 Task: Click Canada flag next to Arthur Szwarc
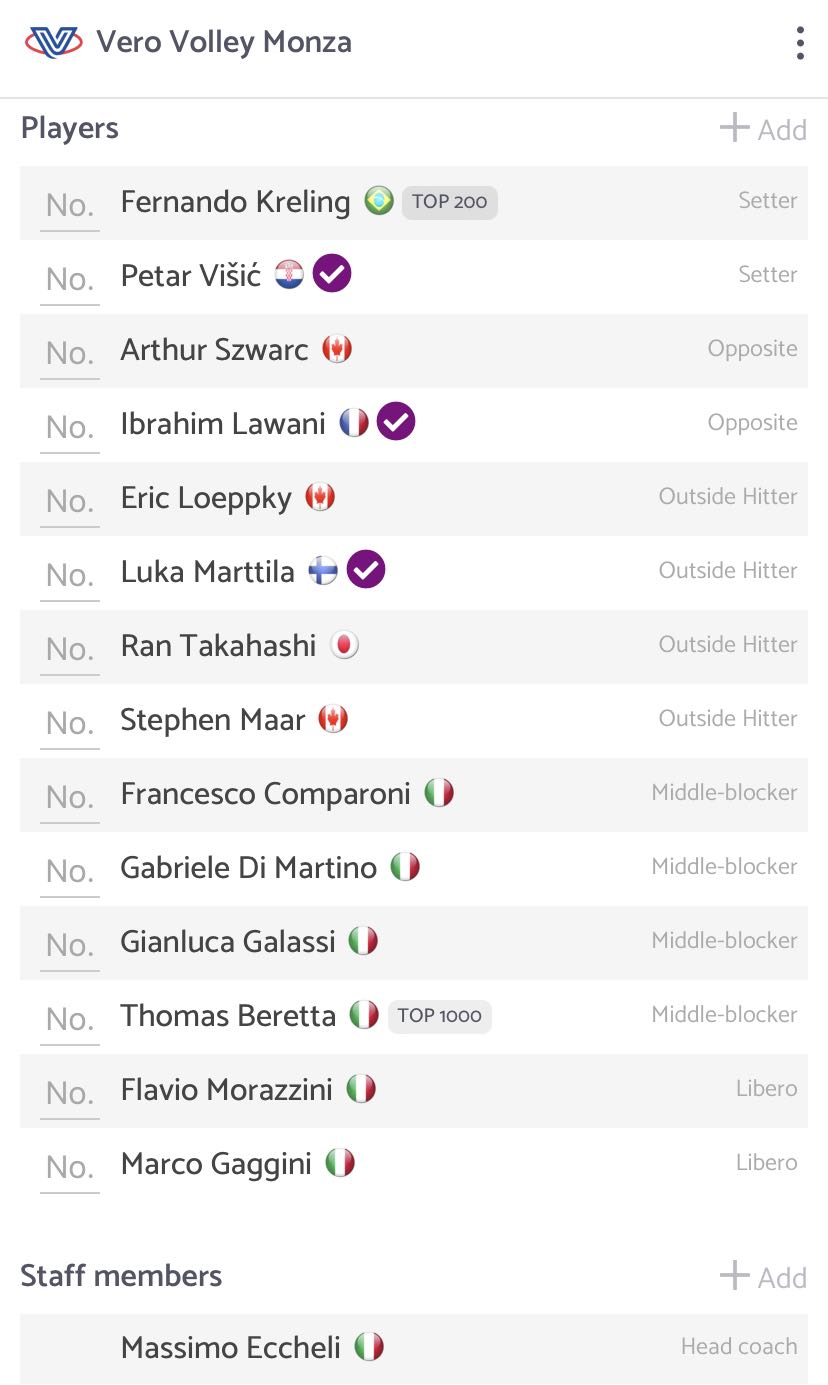click(x=337, y=349)
